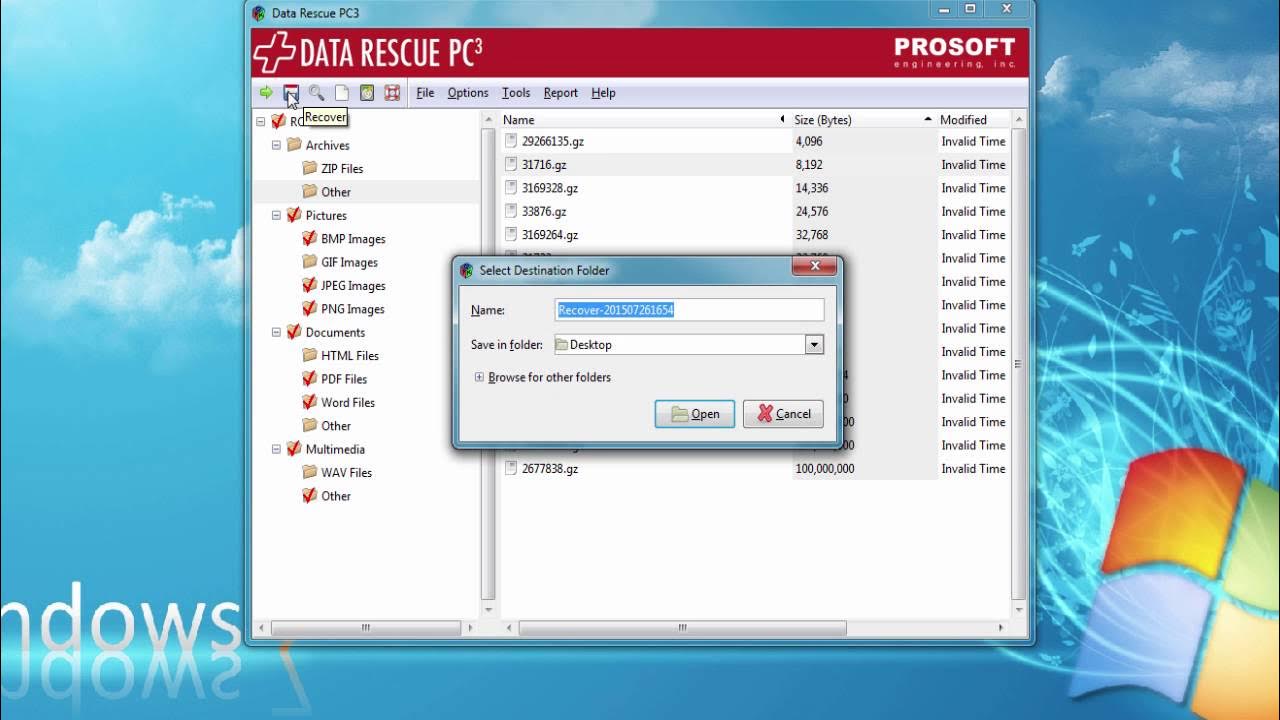Click the blank page toolbar icon
This screenshot has width=1280, height=720.
click(x=342, y=93)
